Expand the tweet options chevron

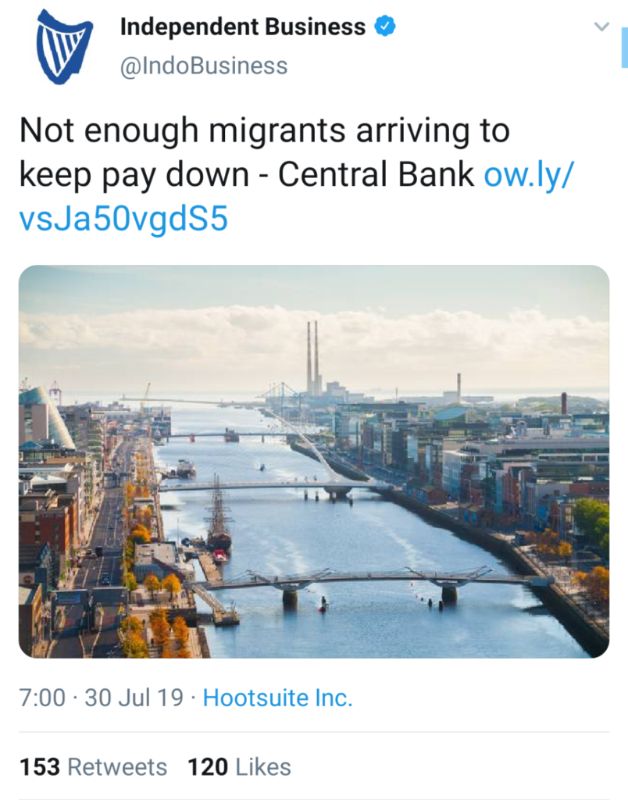pyautogui.click(x=602, y=26)
